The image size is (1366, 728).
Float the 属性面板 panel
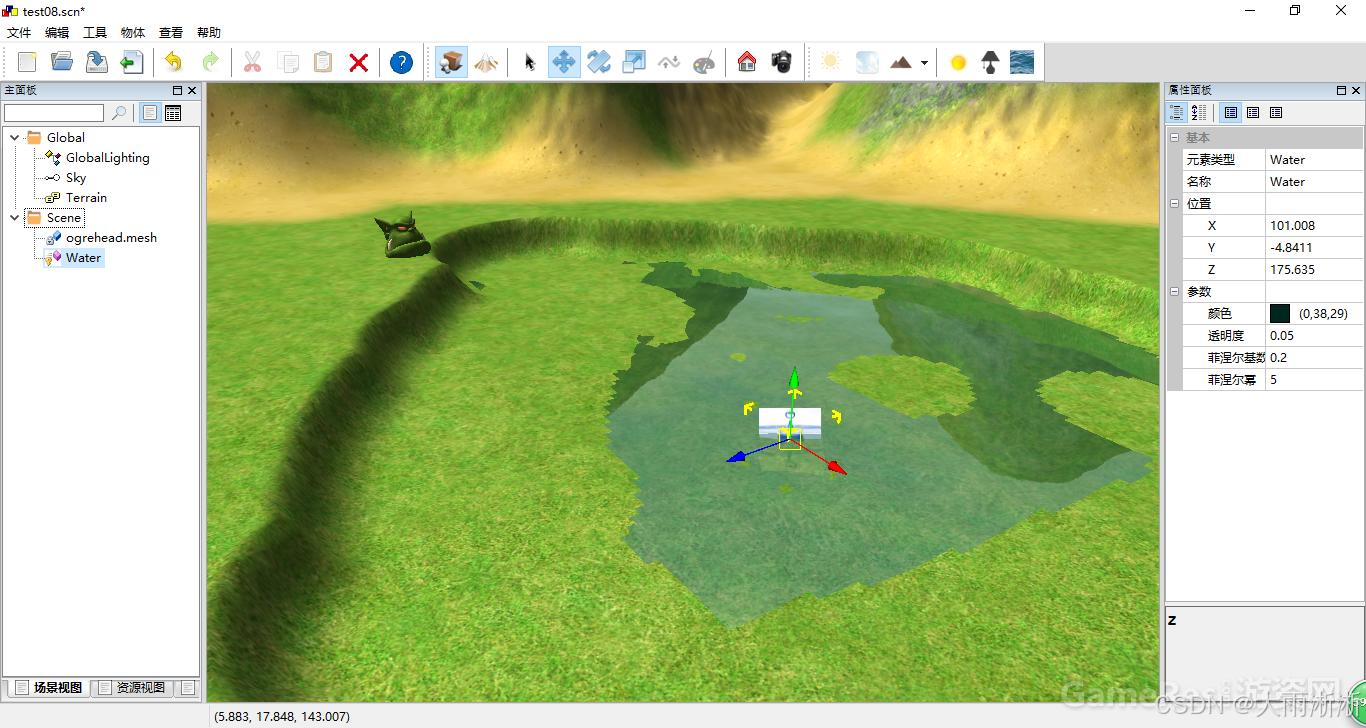[1341, 90]
